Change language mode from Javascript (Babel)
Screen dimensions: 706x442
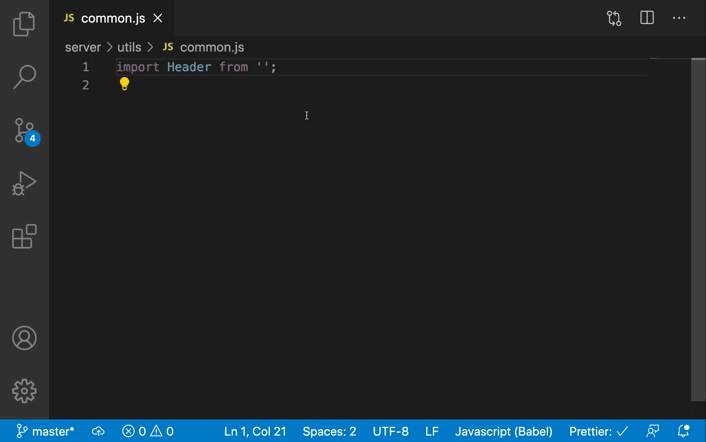(x=503, y=431)
